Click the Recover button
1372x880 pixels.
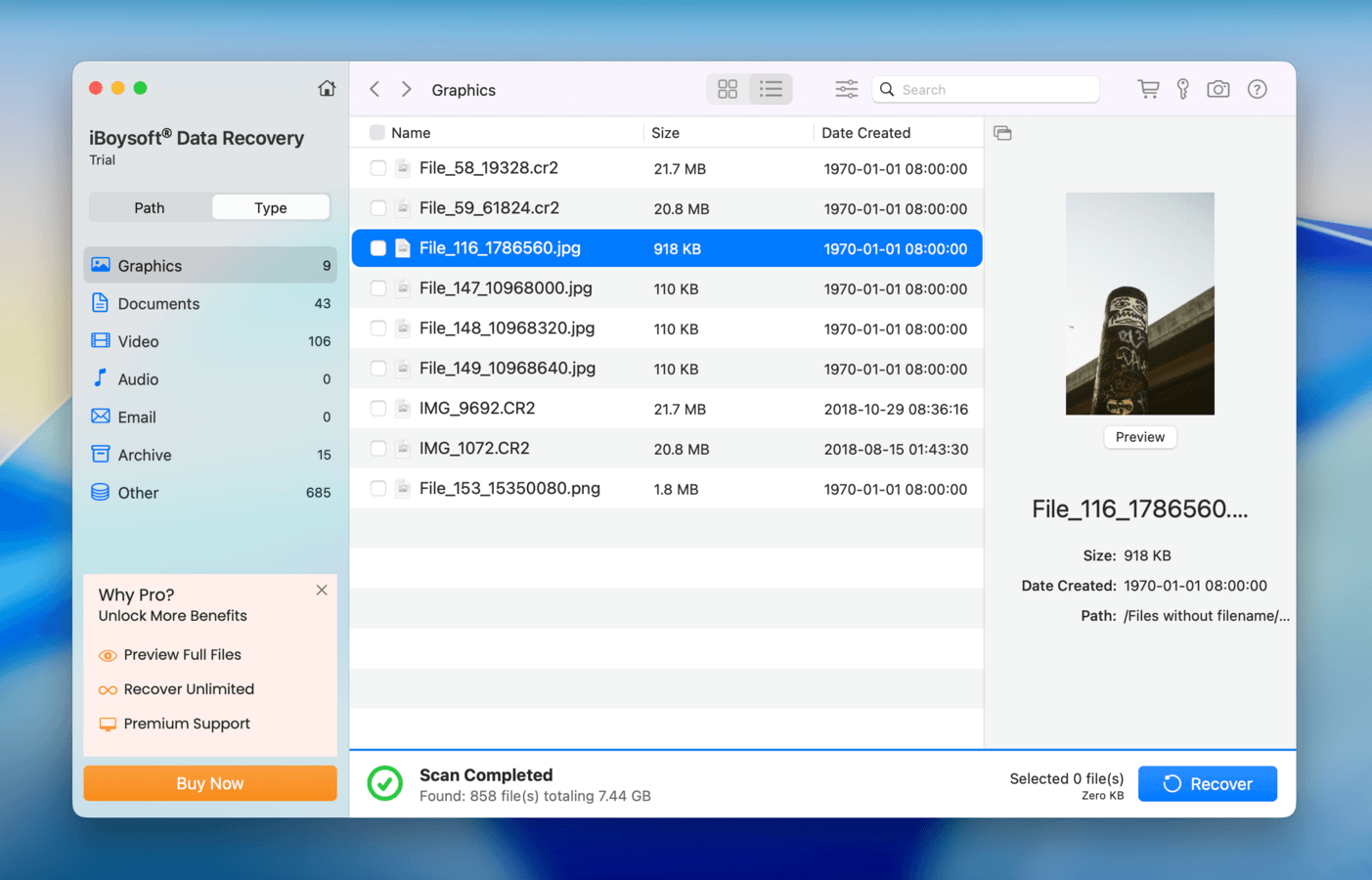click(1207, 783)
